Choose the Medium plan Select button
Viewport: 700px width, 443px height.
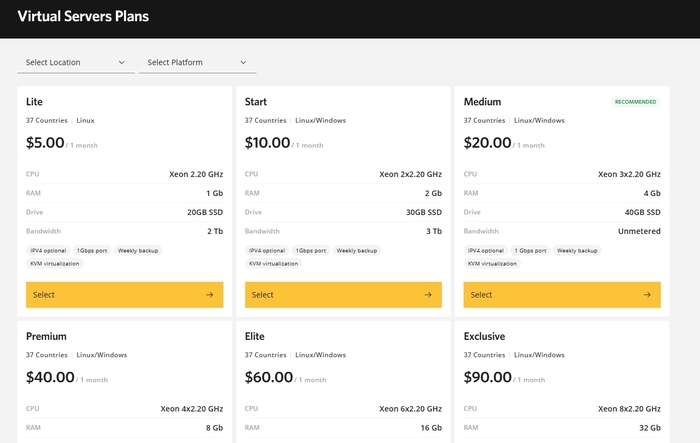point(562,295)
